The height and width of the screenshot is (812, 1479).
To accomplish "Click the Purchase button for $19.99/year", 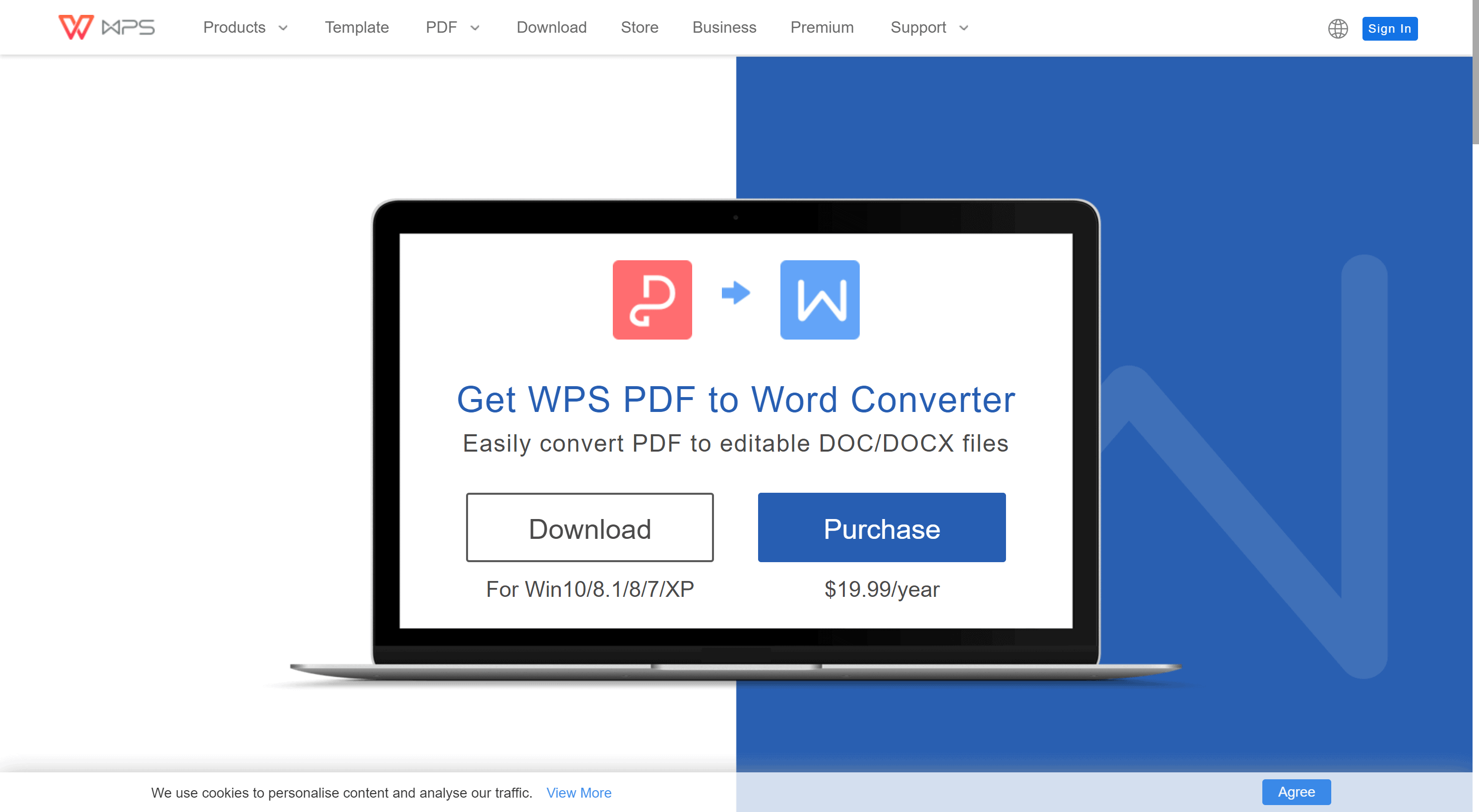I will (881, 527).
